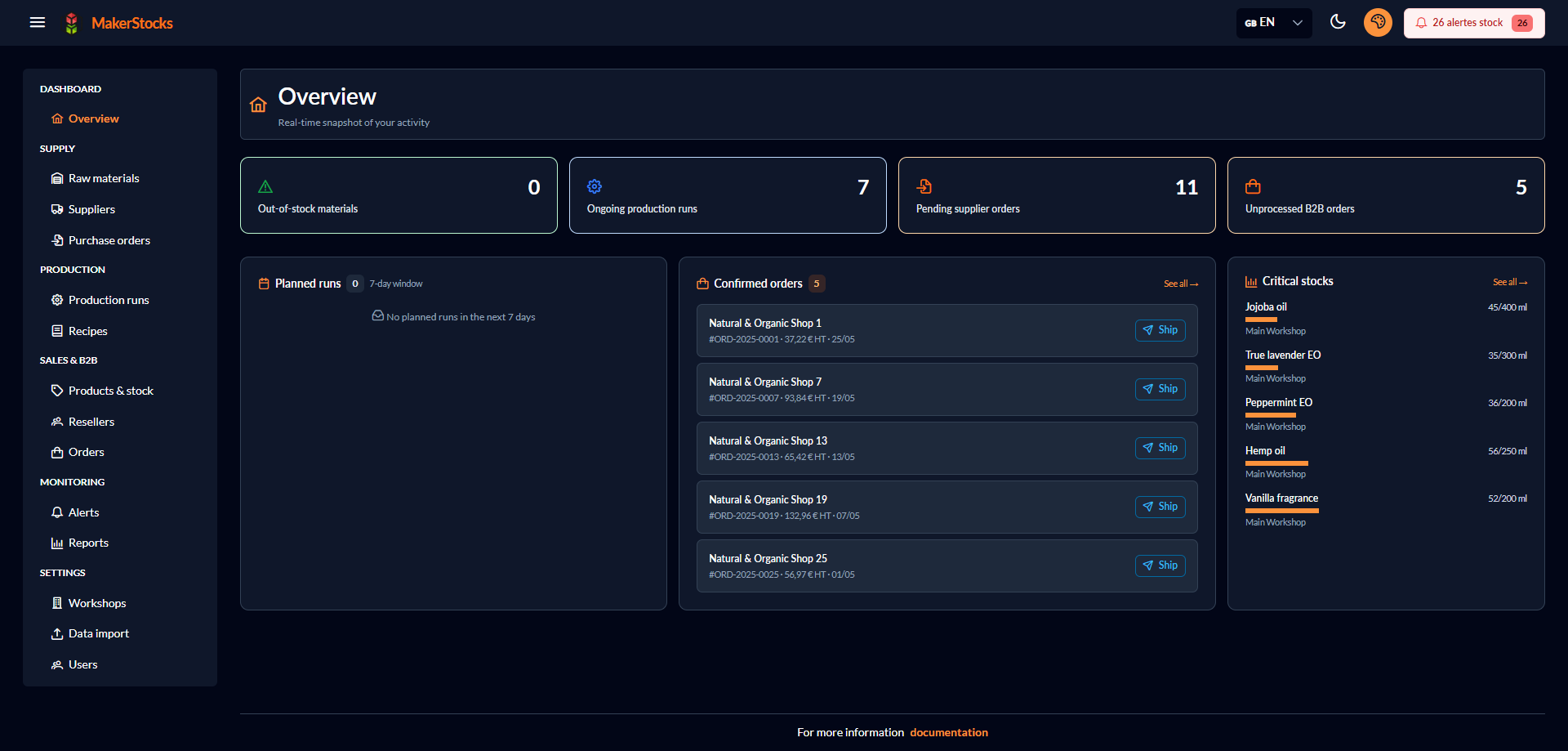1568x751 pixels.
Task: Open the Unprocessed B2B orders card
Action: (x=1386, y=195)
